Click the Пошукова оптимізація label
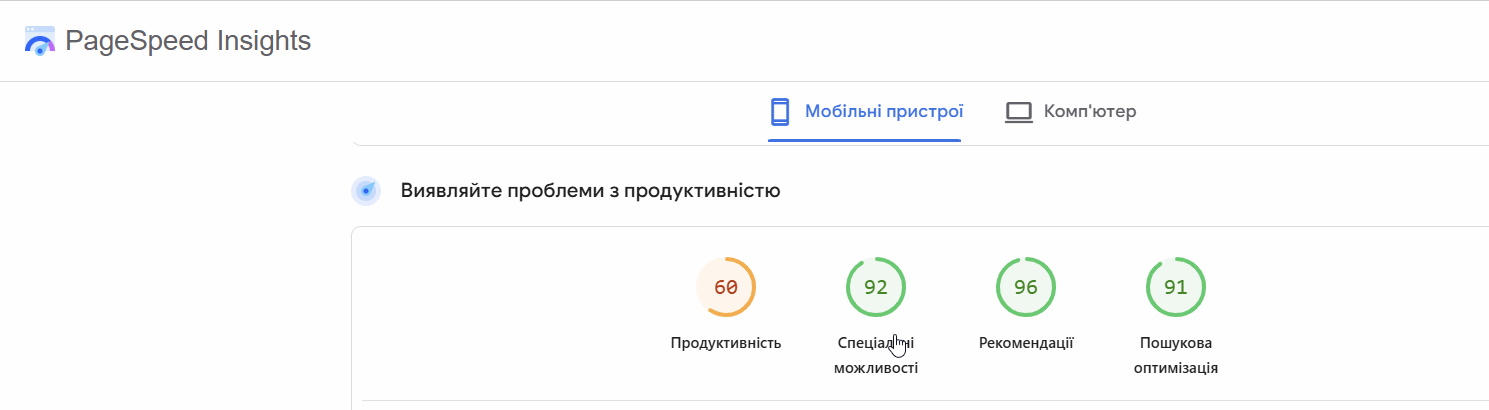Viewport: 1489px width, 410px height. pos(1176,356)
